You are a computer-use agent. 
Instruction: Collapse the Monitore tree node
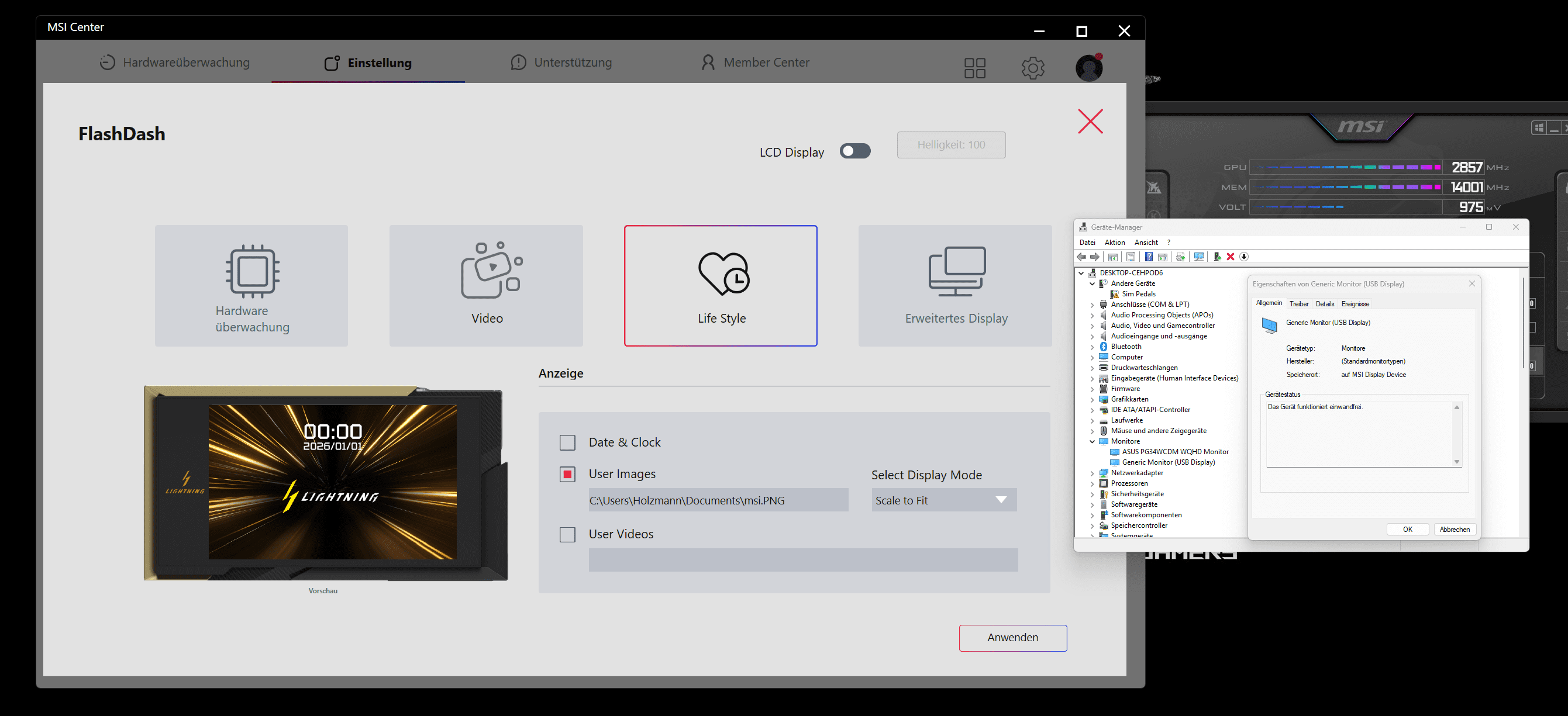[1092, 442]
